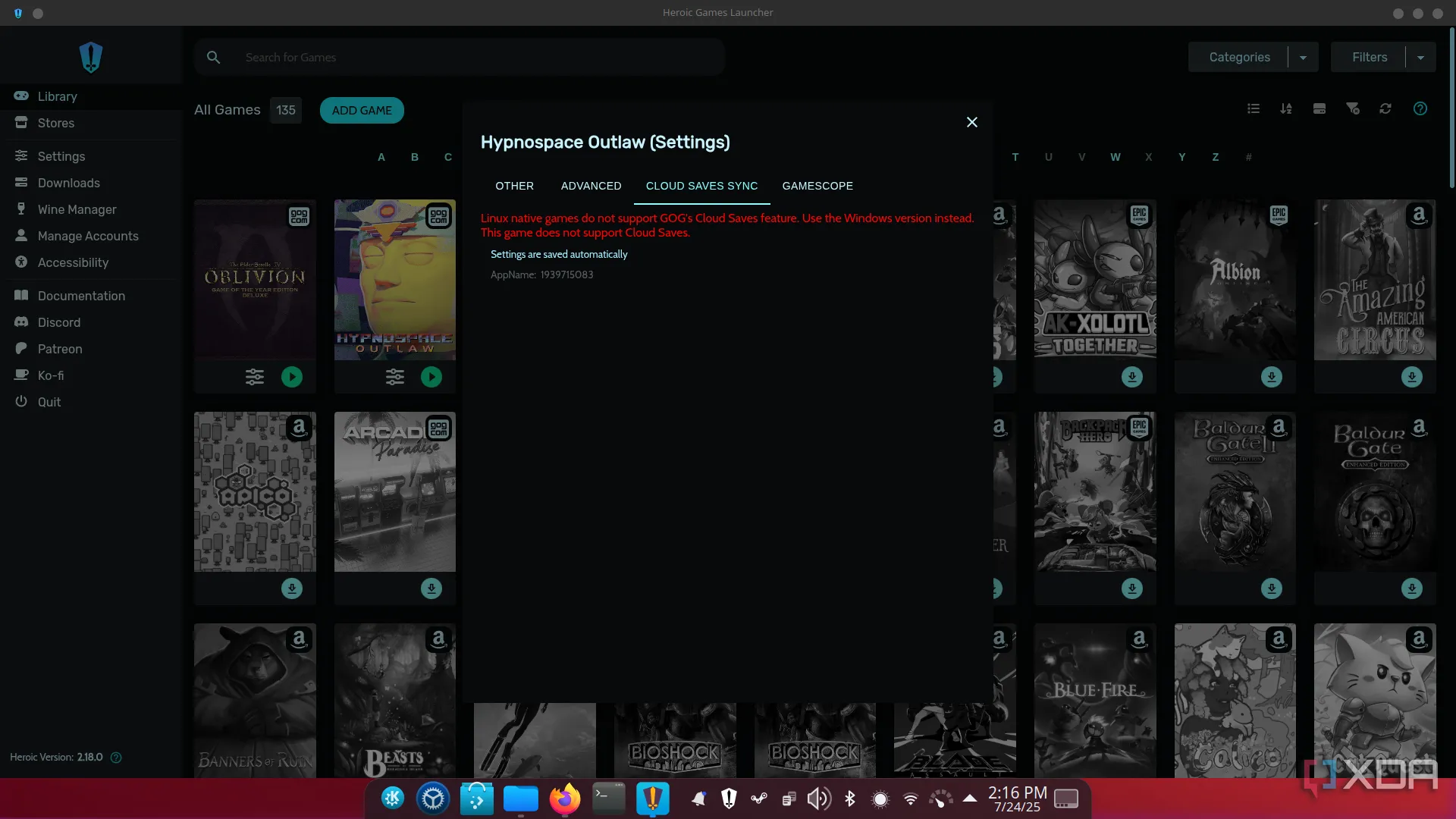
Task: Open Firefox from the taskbar
Action: pyautogui.click(x=564, y=799)
